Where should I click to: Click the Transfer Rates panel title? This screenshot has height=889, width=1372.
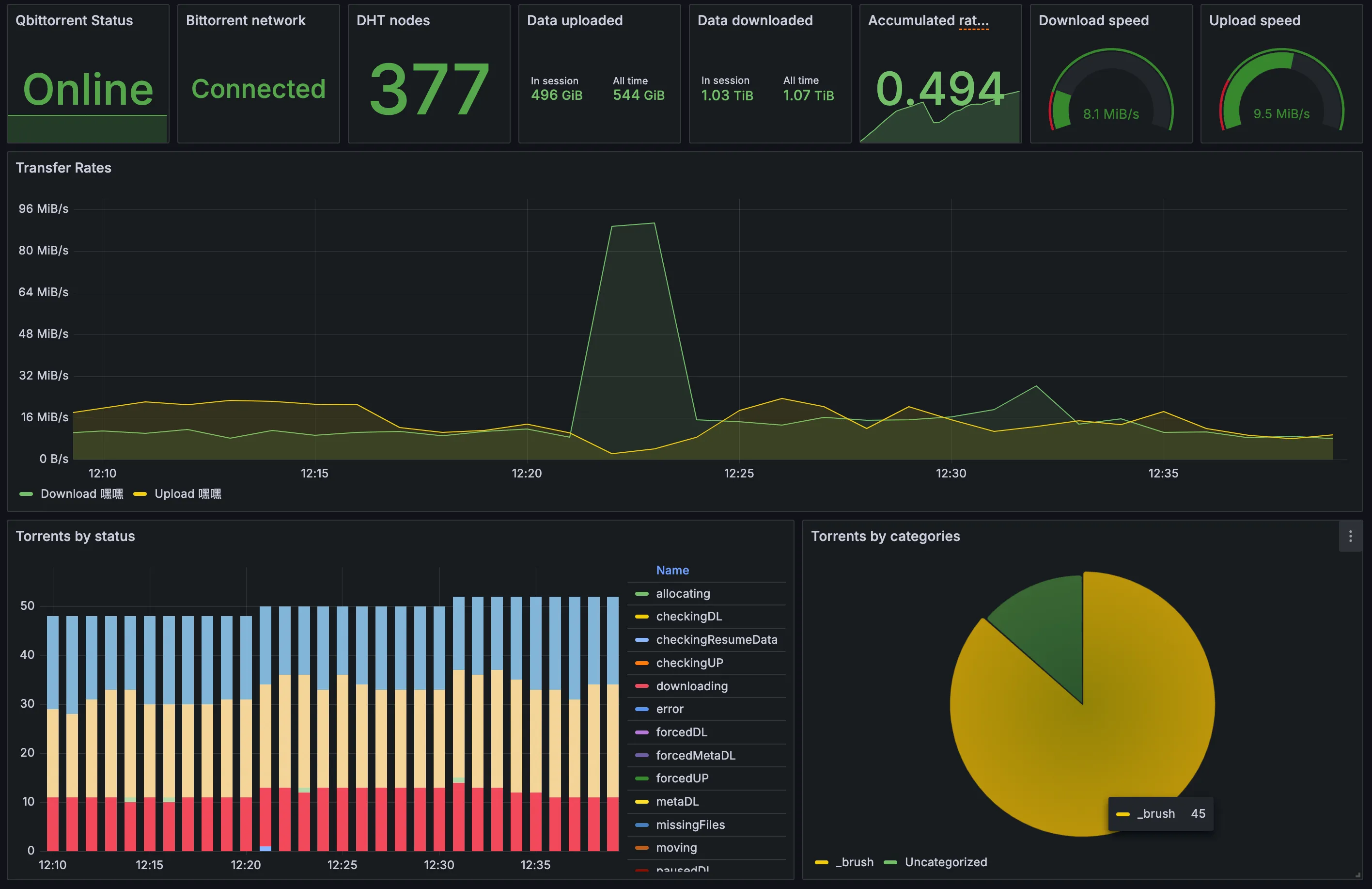point(63,168)
